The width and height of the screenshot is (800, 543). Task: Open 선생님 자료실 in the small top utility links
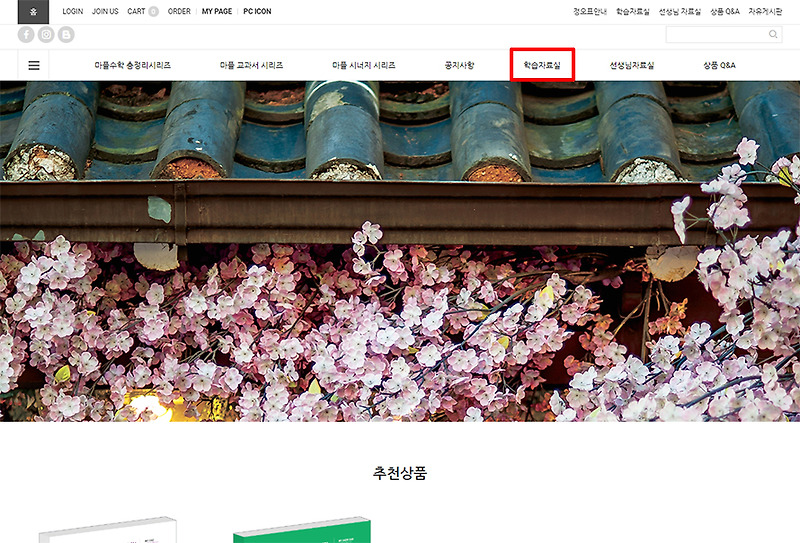click(680, 11)
